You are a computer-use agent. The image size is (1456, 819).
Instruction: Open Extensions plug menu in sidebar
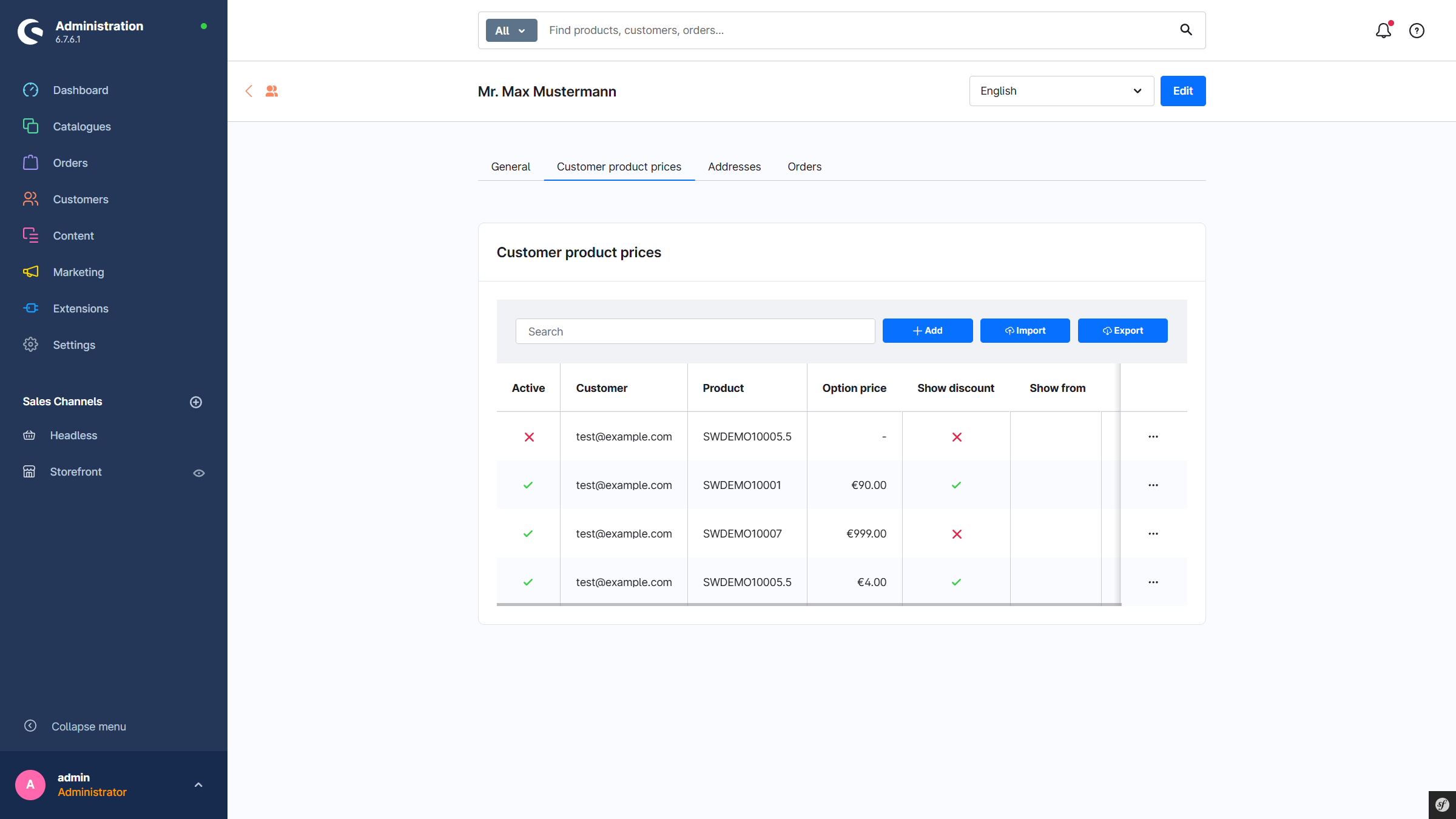pyautogui.click(x=80, y=308)
